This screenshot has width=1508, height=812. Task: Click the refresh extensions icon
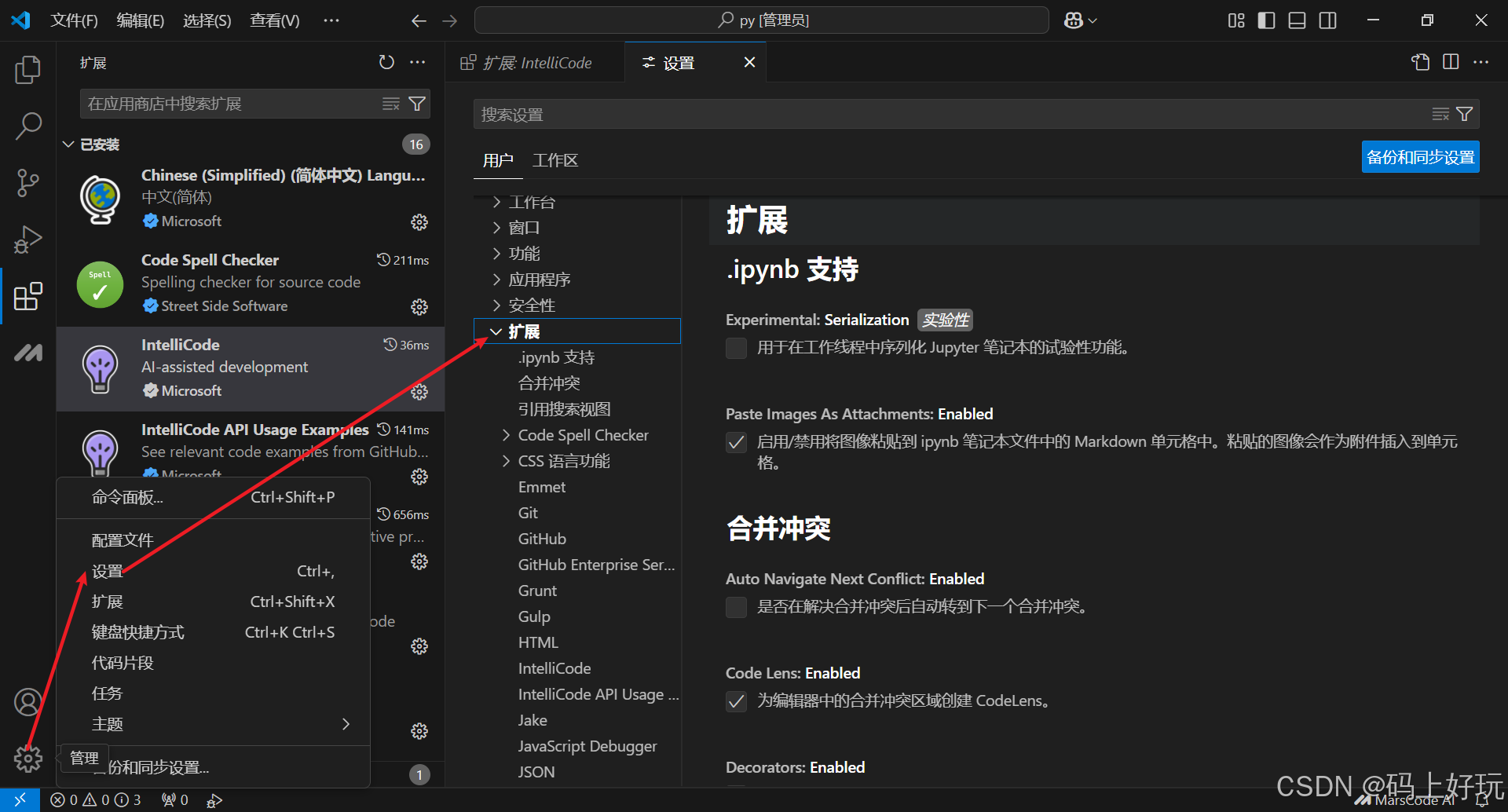(386, 62)
